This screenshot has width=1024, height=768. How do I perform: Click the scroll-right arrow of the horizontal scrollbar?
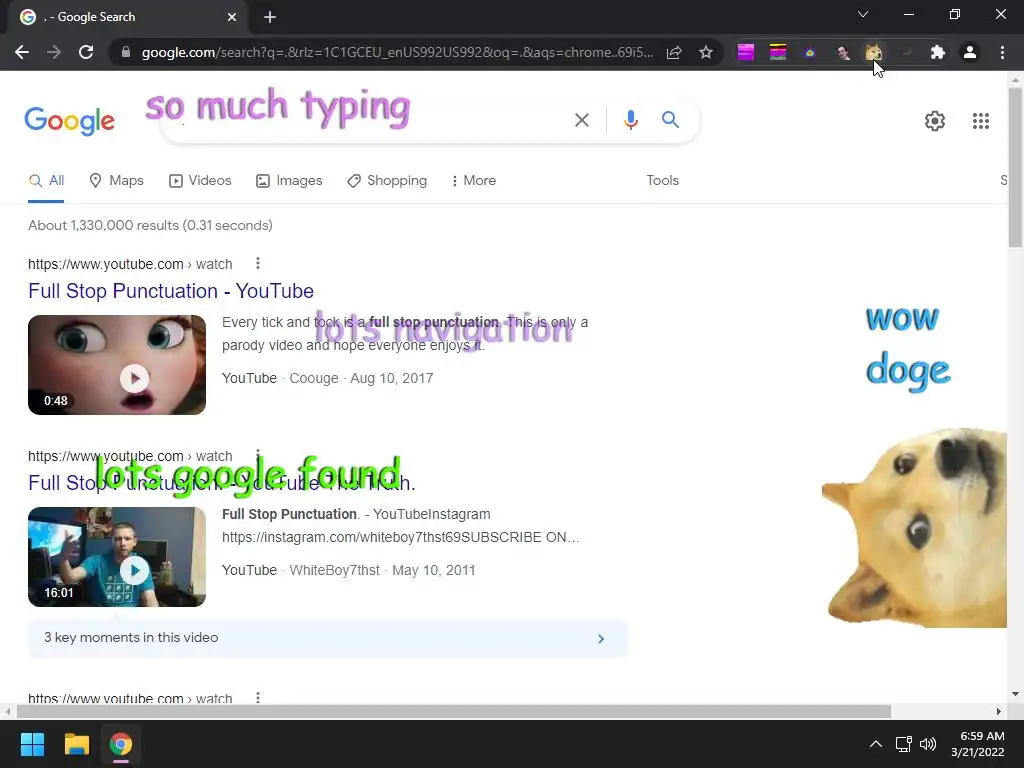[x=999, y=711]
